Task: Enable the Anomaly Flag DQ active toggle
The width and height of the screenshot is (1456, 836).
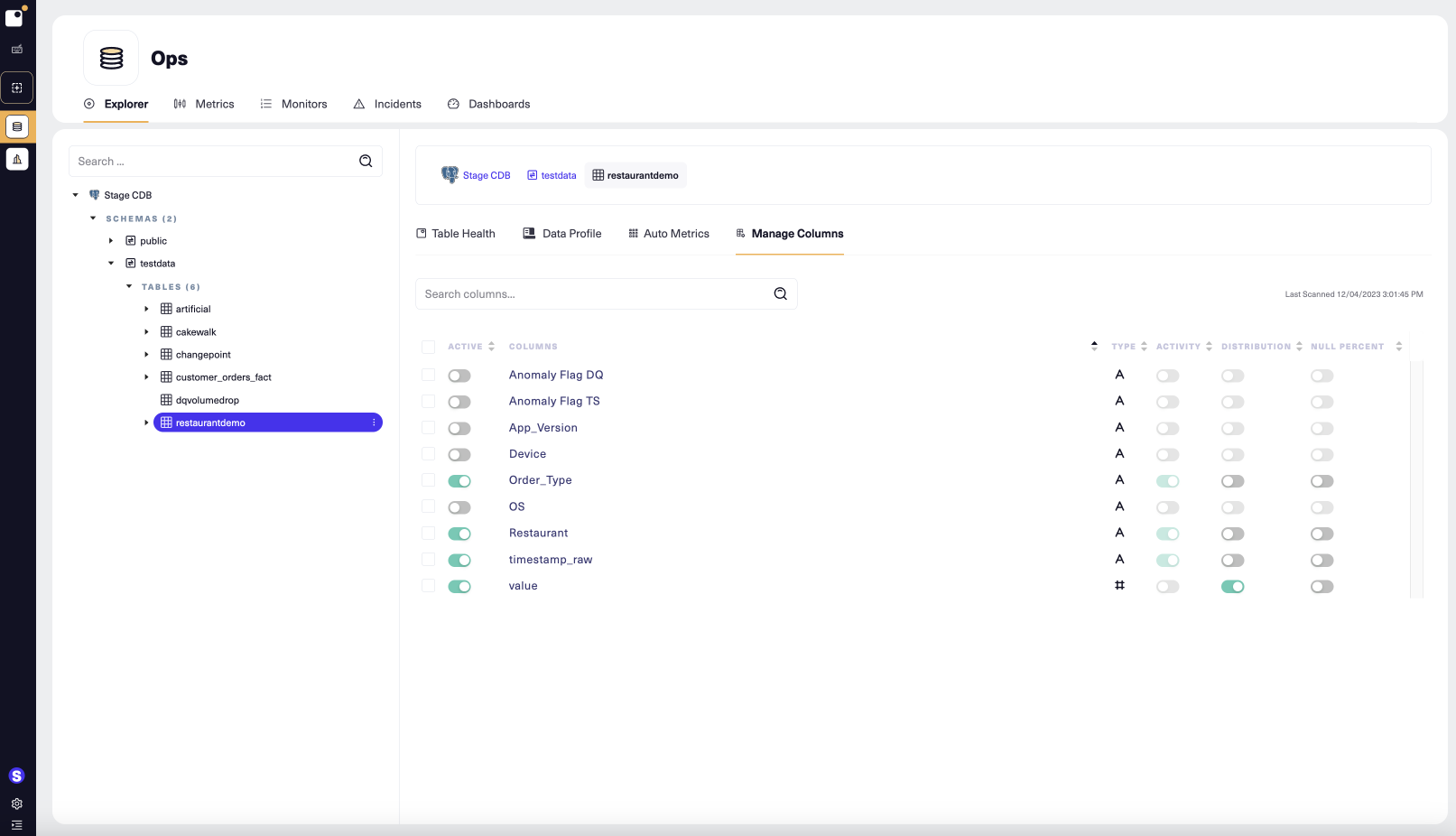Action: tap(459, 375)
